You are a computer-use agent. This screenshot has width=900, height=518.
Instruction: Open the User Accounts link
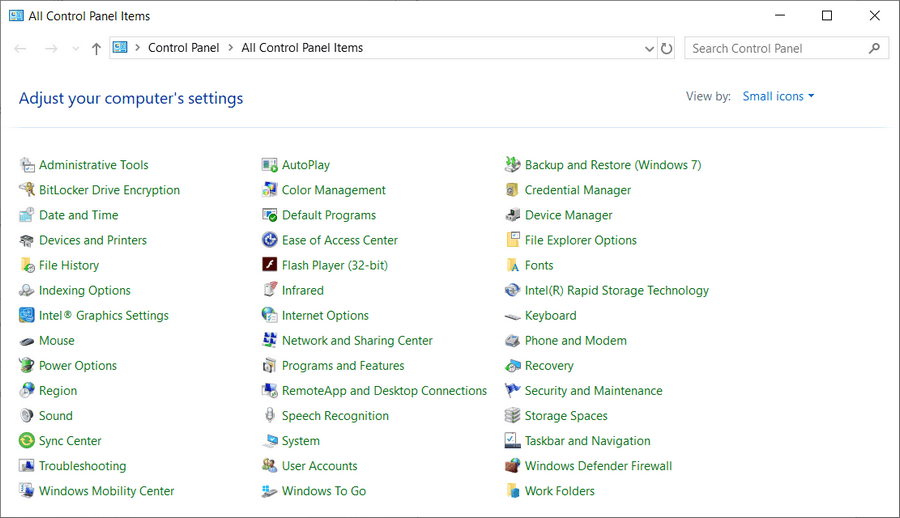[x=319, y=466]
